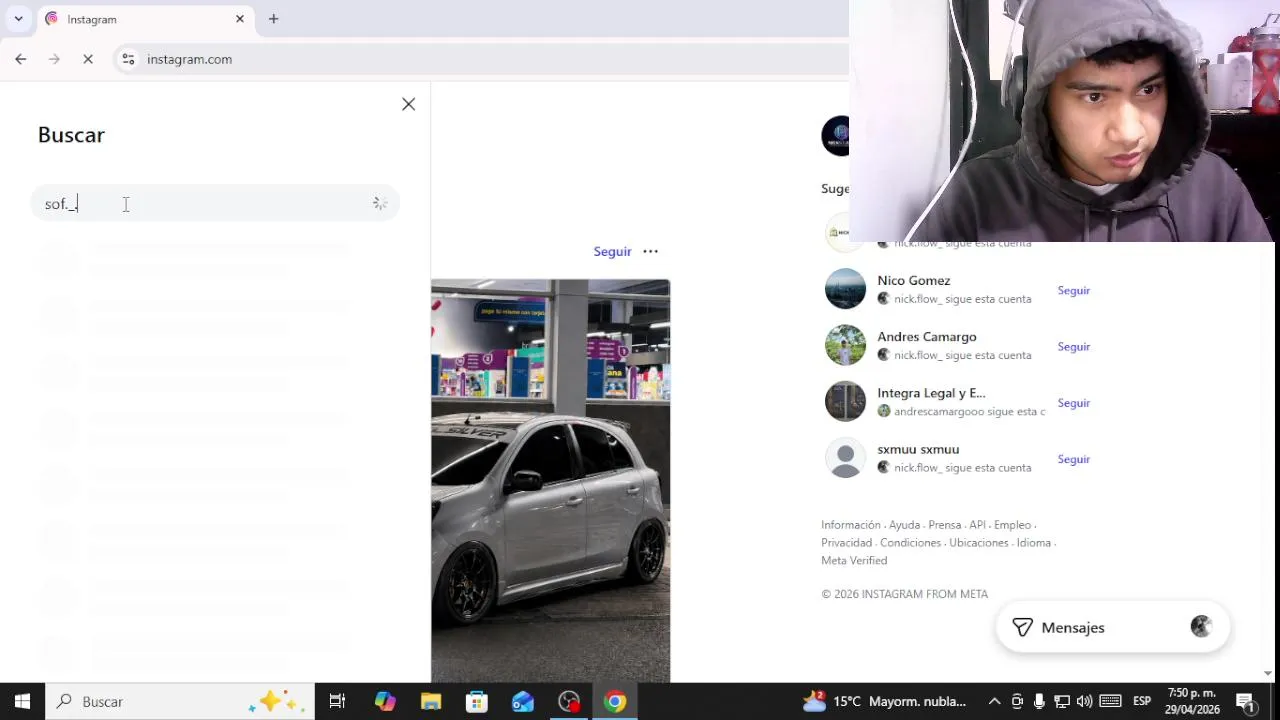Close the Buscar search panel
This screenshot has width=1280, height=720.
(x=408, y=104)
